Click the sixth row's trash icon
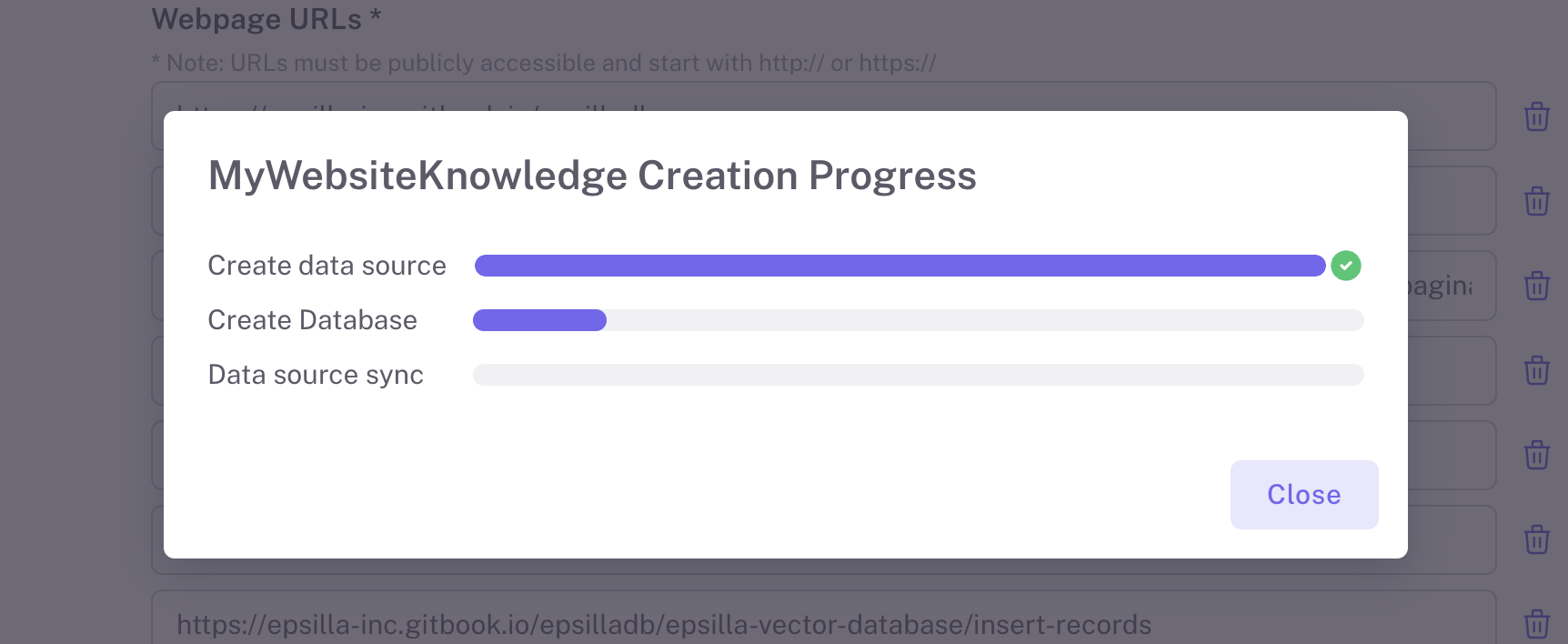The height and width of the screenshot is (644, 1568). (x=1536, y=539)
